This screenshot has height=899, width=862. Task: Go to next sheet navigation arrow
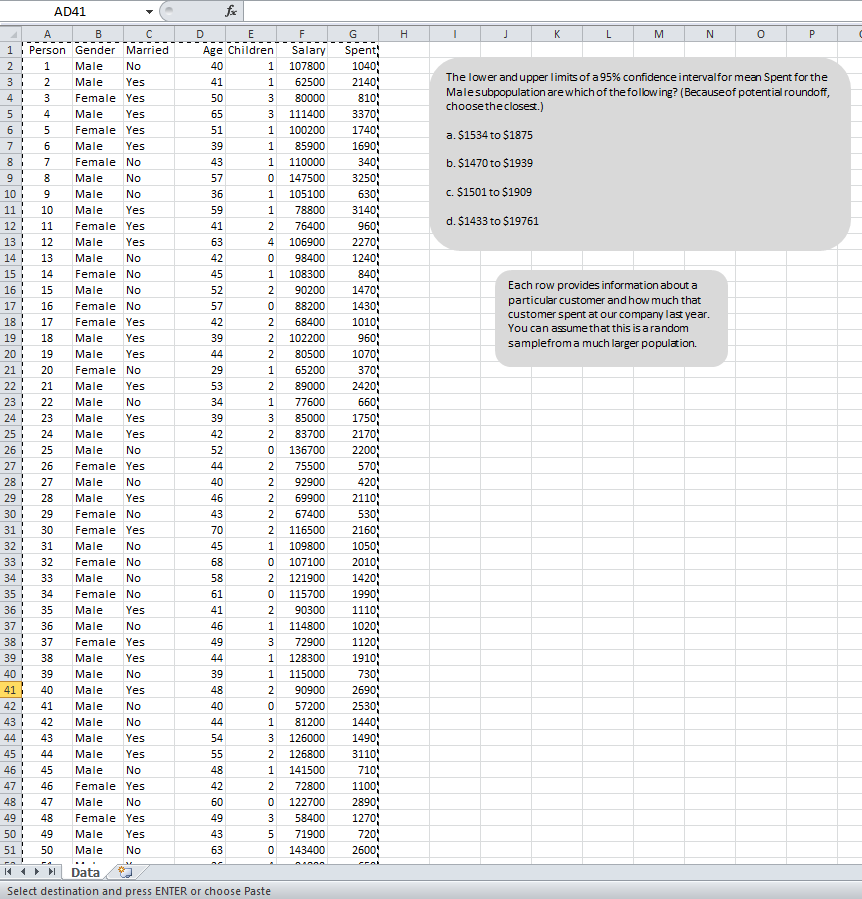(37, 871)
